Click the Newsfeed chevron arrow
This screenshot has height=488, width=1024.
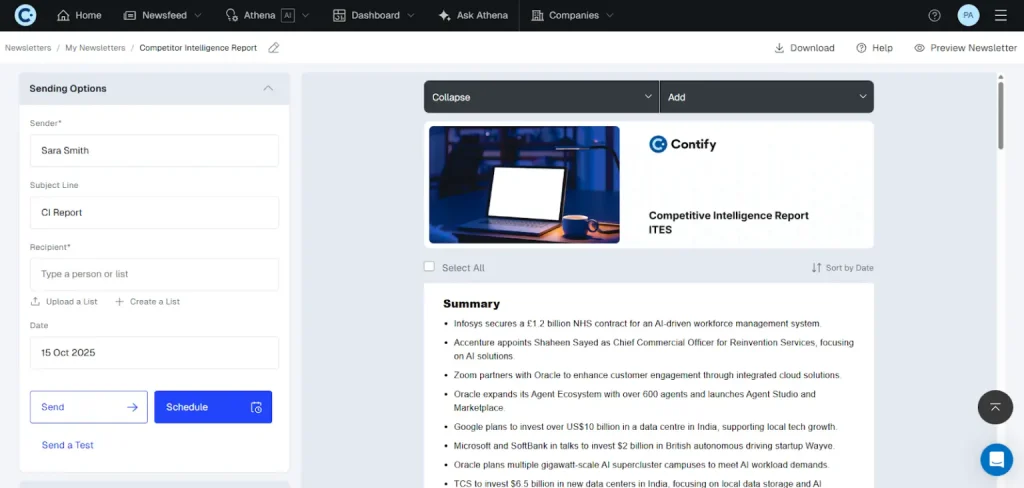coord(198,15)
